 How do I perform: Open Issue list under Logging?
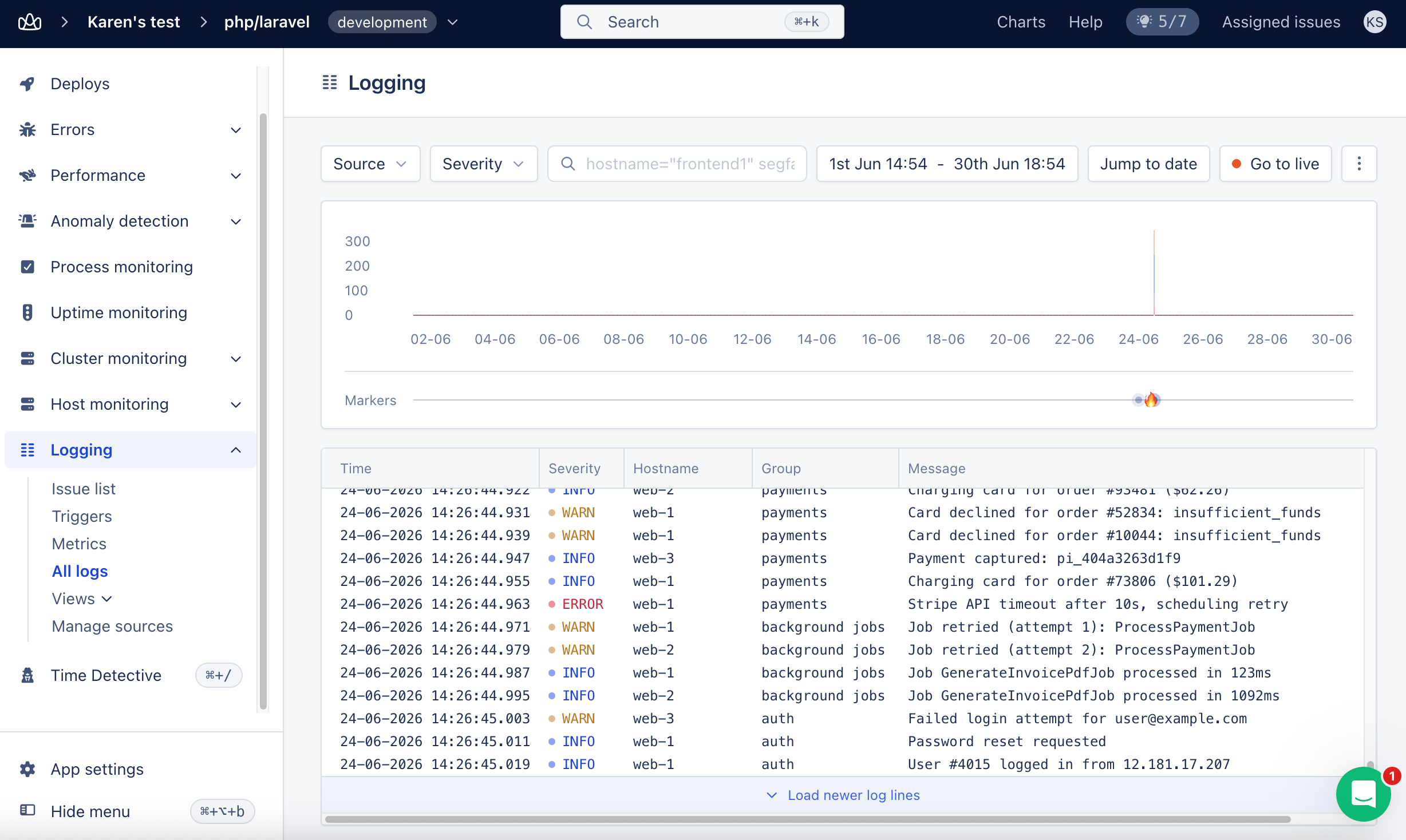[x=84, y=489]
